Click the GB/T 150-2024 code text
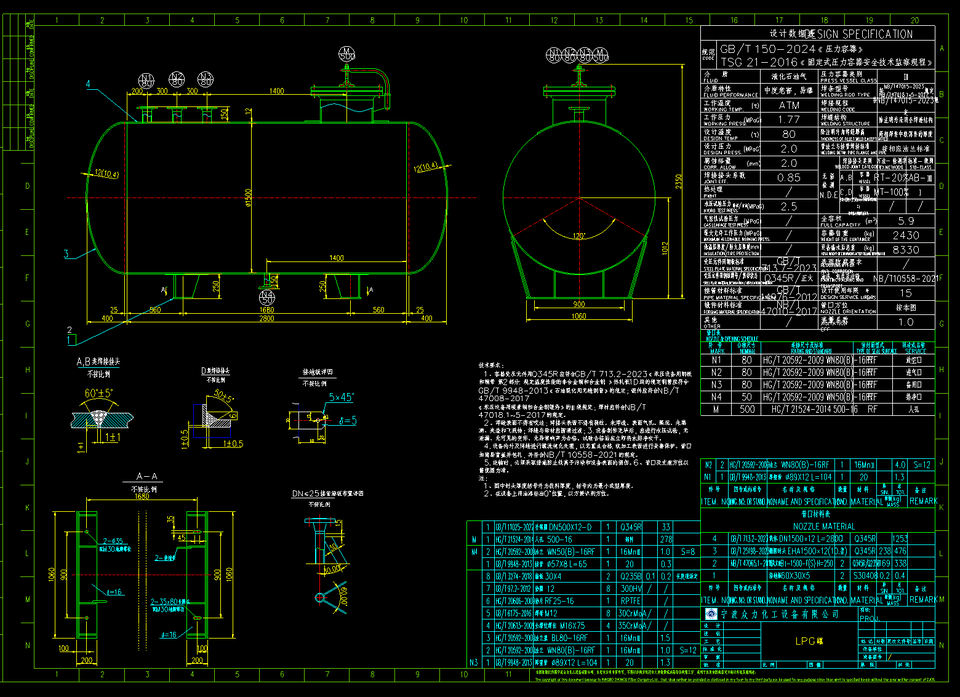 (767, 49)
